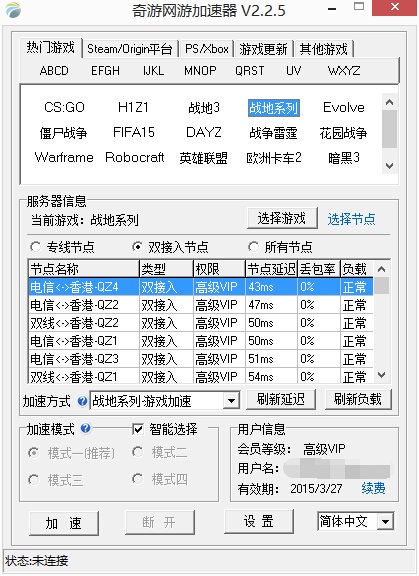Select H1Z1 in game list
Image resolution: width=419 pixels, height=576 pixels.
[x=133, y=107]
